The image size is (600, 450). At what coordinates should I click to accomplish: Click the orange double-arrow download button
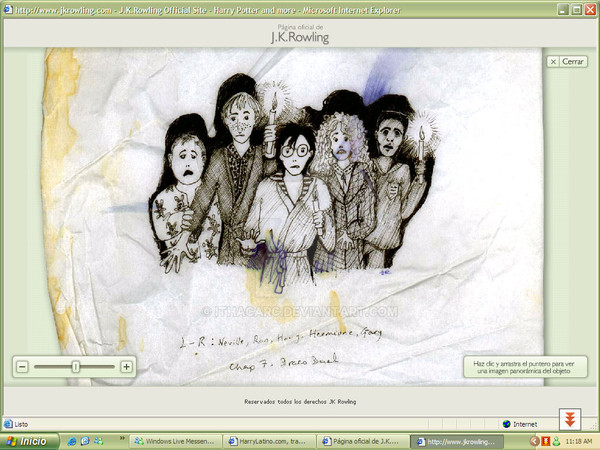point(570,419)
